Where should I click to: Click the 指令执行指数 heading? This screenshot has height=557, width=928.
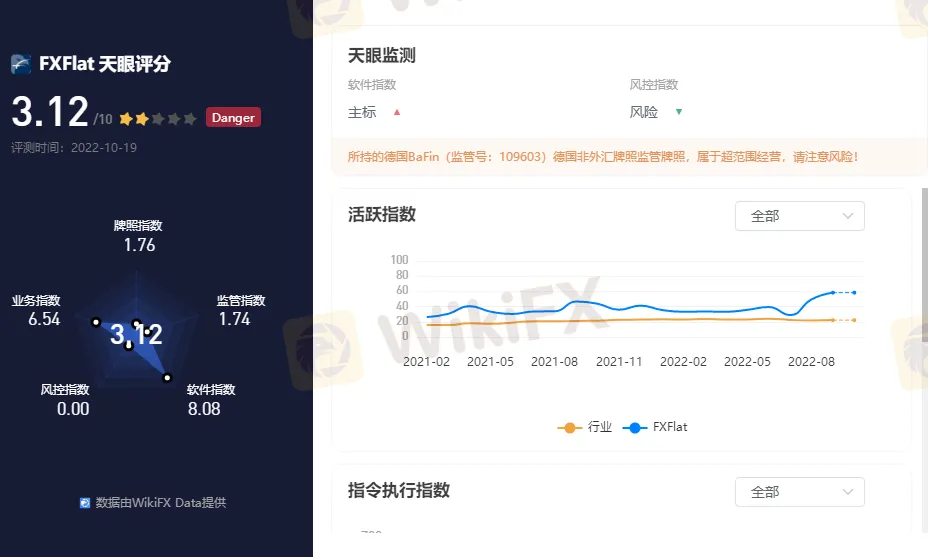[399, 490]
